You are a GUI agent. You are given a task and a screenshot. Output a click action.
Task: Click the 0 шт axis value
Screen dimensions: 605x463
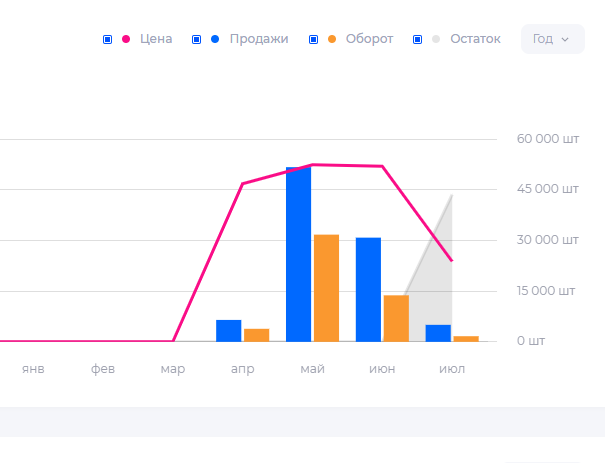(x=531, y=341)
